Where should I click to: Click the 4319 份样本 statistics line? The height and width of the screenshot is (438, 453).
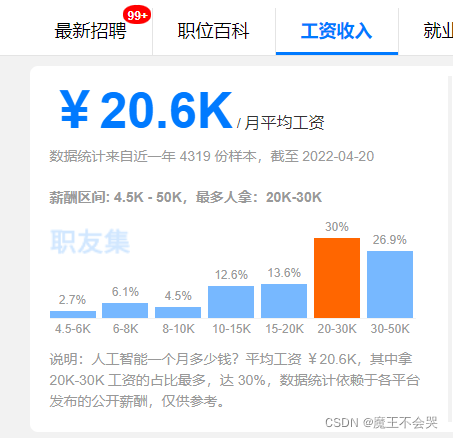click(x=212, y=156)
